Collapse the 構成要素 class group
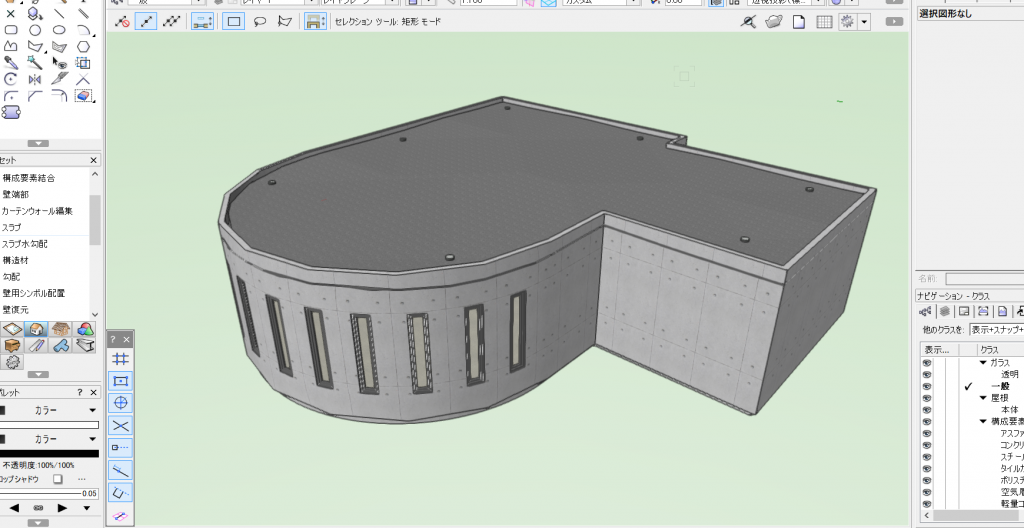Screen dimensions: 1024x528 click(983, 421)
